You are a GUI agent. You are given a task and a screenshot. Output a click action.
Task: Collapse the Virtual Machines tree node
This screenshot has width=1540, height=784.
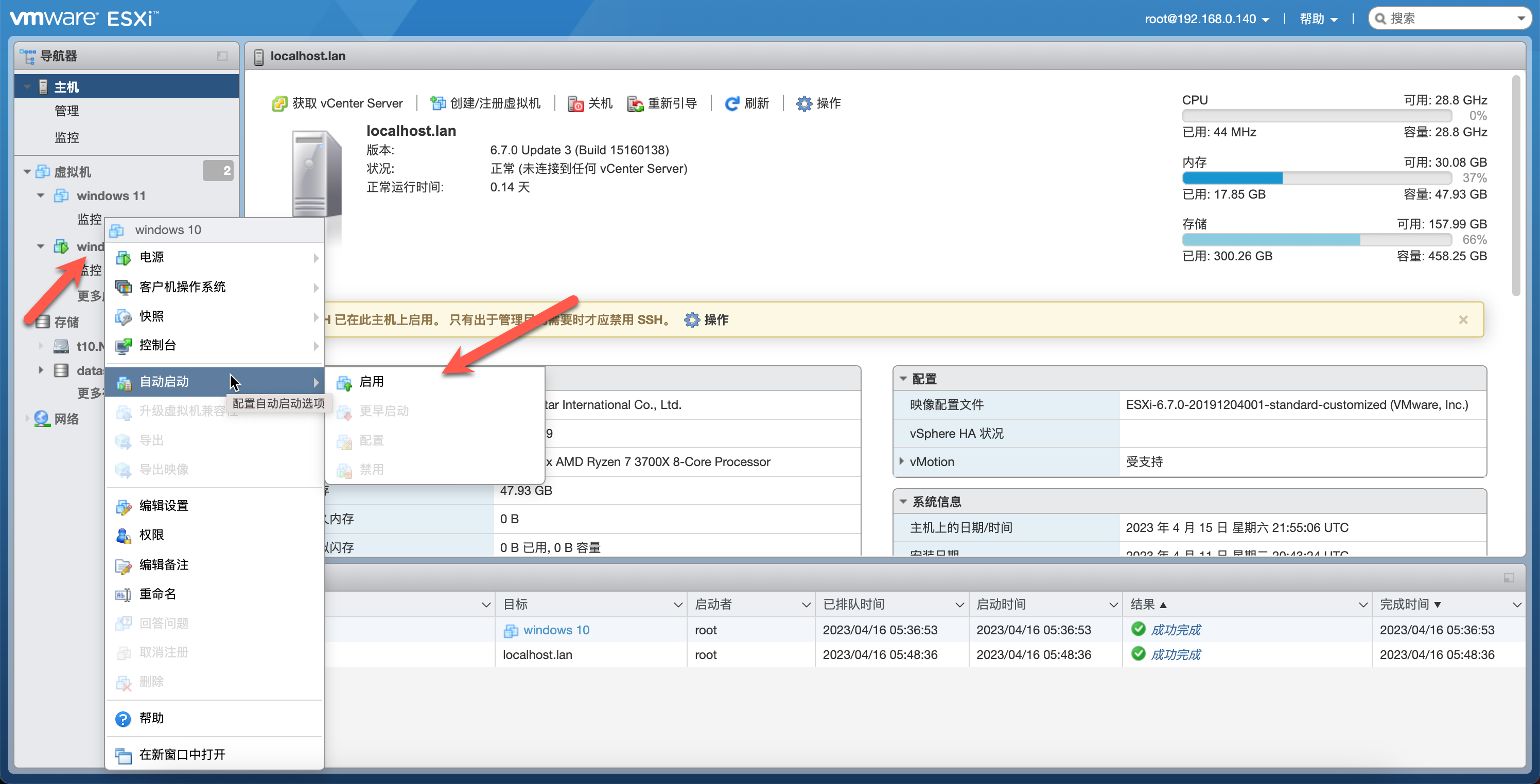coord(27,172)
